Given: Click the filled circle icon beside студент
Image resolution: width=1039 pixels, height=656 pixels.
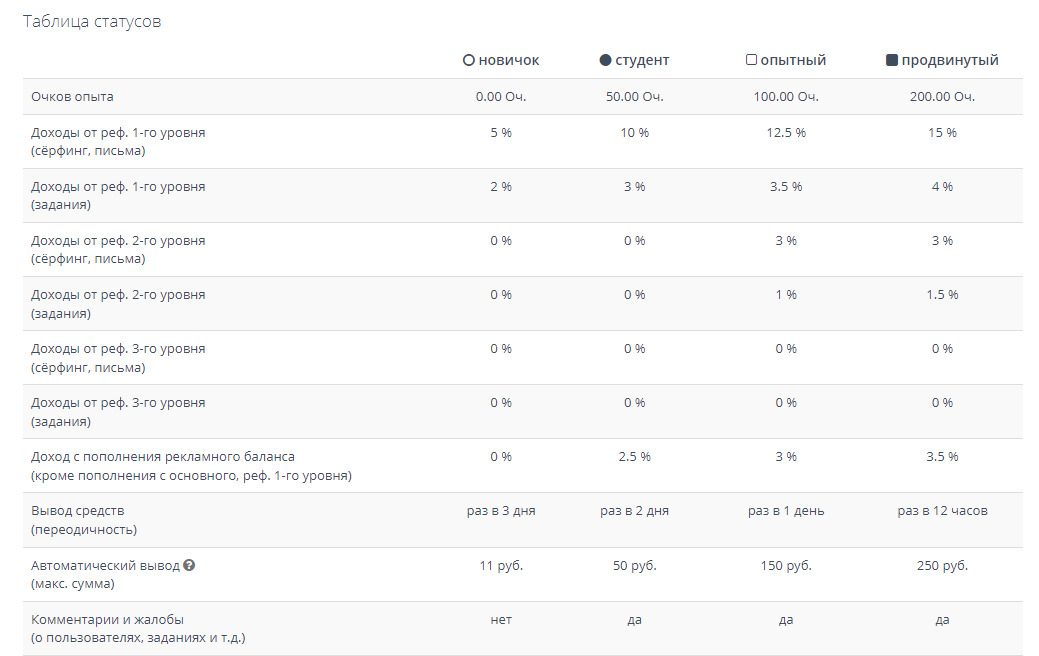Looking at the screenshot, I should (605, 60).
